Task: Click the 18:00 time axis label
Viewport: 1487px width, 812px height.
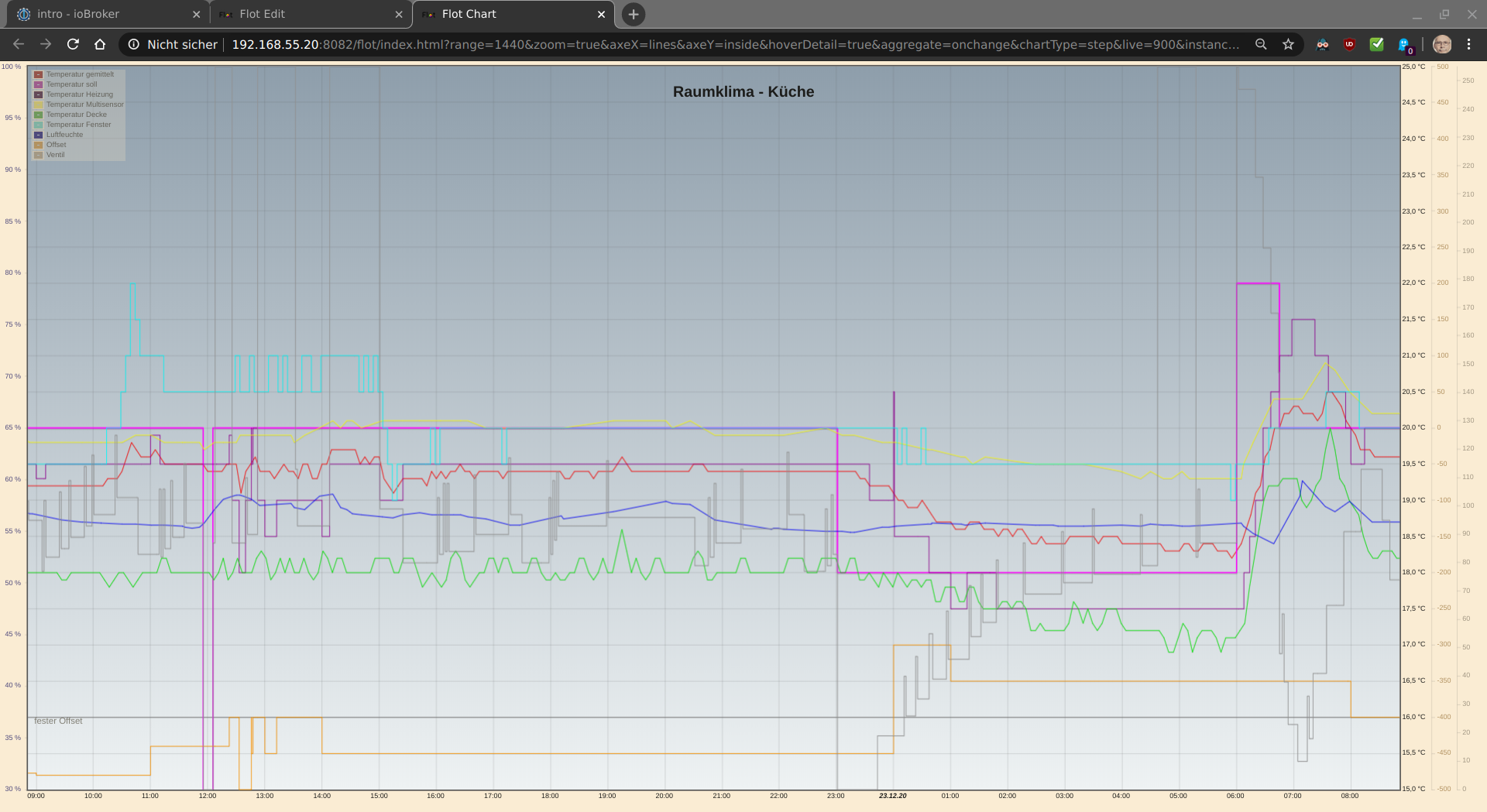Action: pos(550,796)
